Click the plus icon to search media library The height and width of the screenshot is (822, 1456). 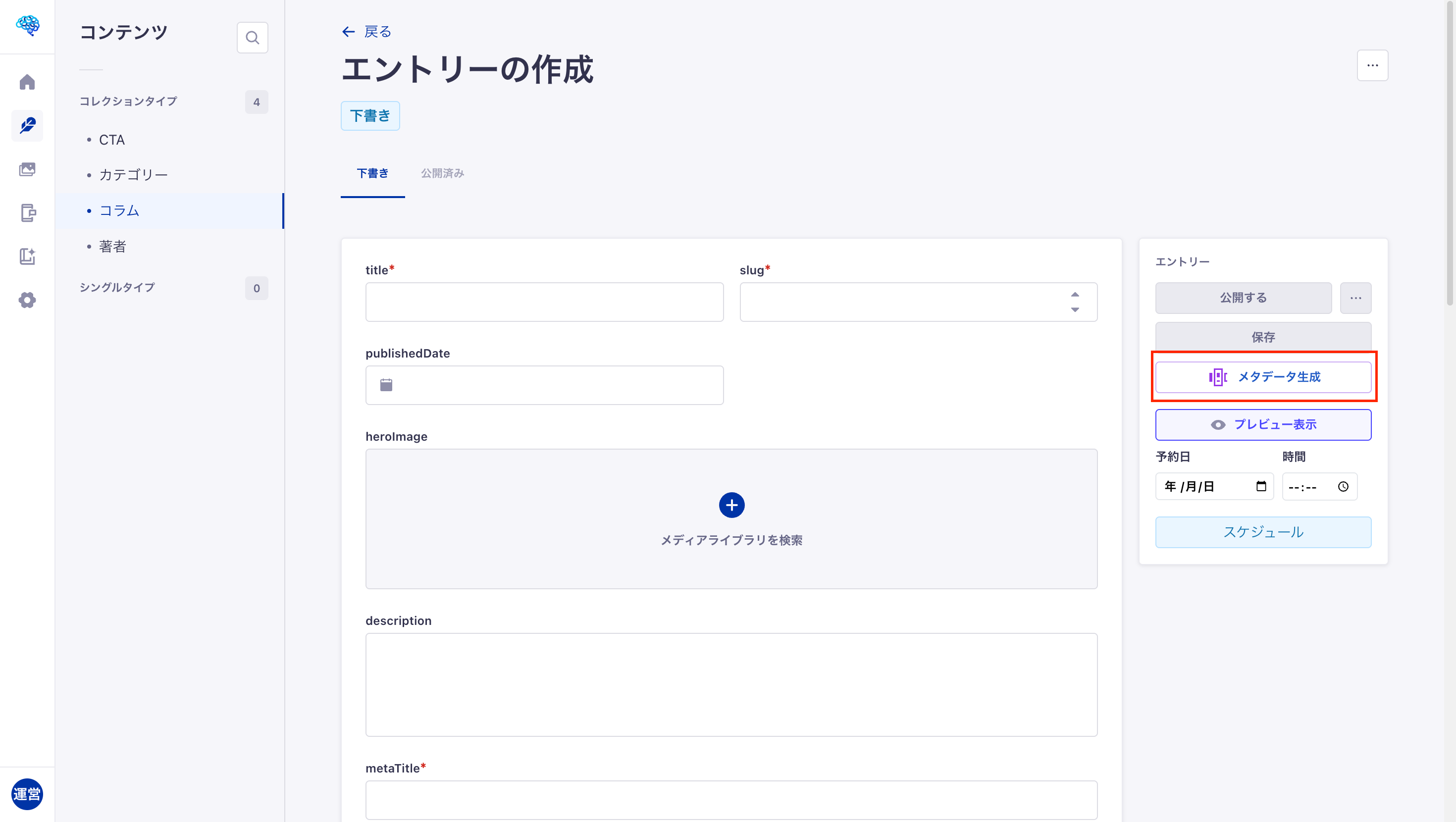(x=731, y=505)
